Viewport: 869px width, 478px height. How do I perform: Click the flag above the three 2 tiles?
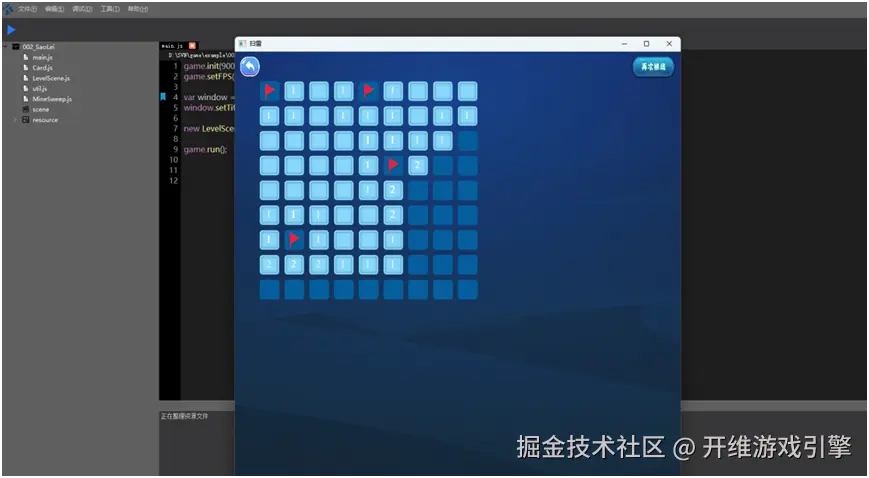pyautogui.click(x=294, y=240)
